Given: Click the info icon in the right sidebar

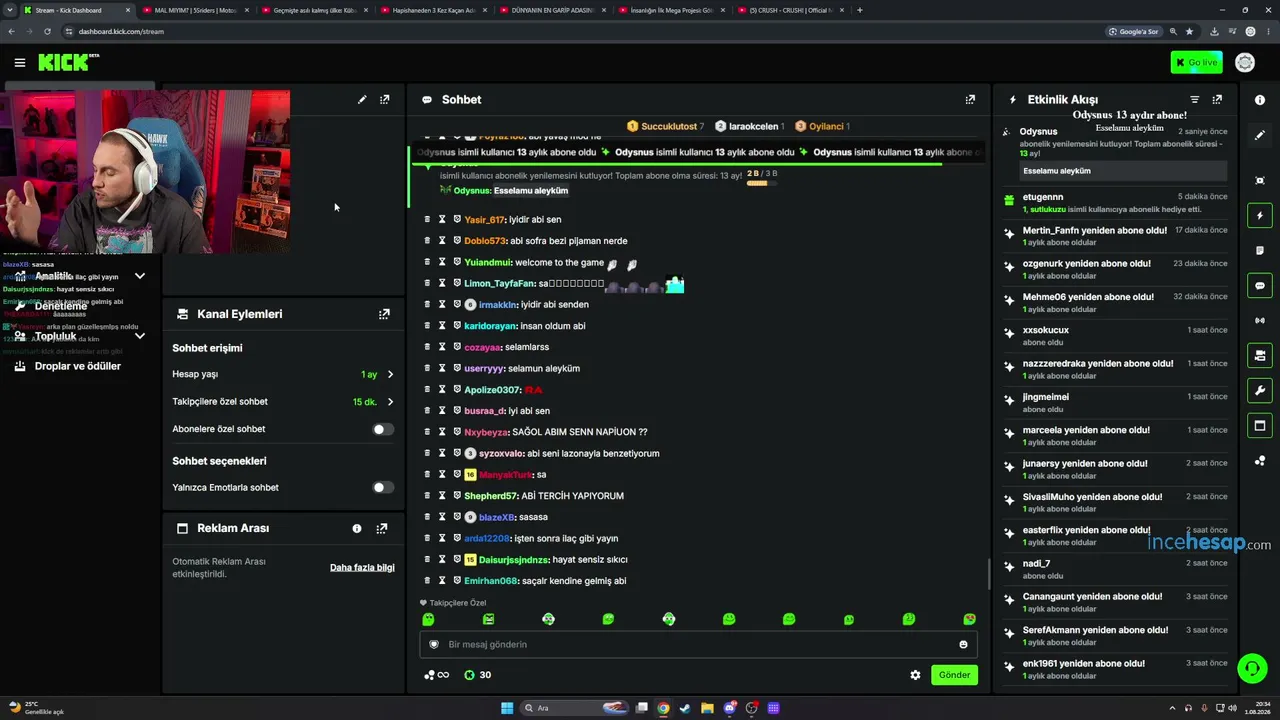Looking at the screenshot, I should pyautogui.click(x=1260, y=100).
